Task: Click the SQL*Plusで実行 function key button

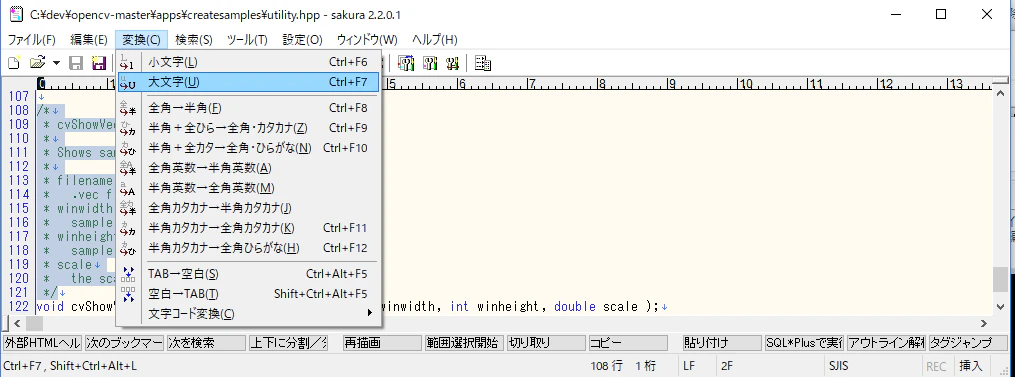Action: [x=804, y=343]
